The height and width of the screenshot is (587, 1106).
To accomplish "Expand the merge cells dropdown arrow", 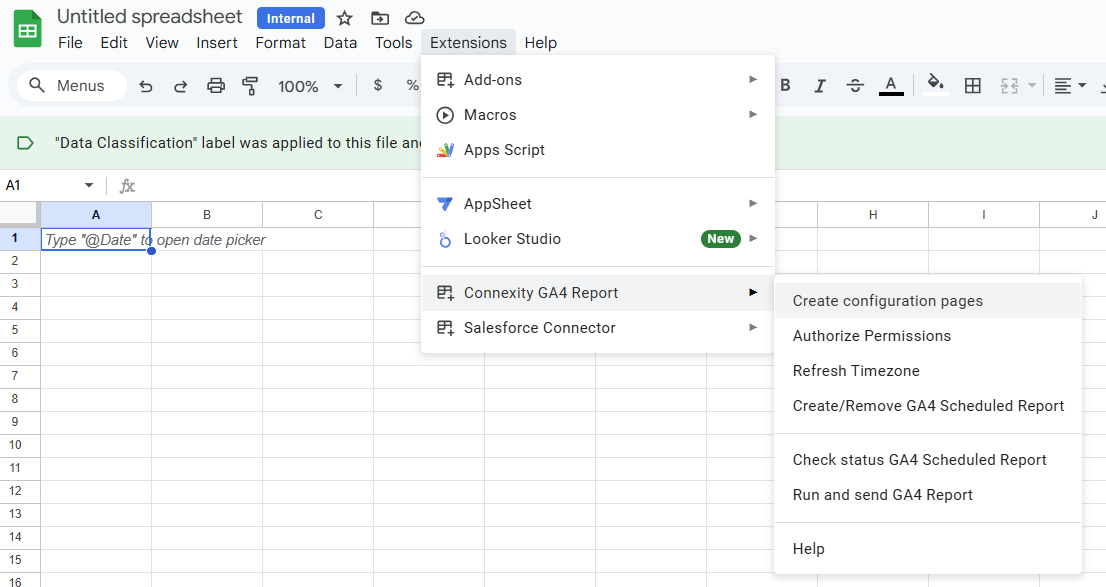I will pyautogui.click(x=1032, y=85).
